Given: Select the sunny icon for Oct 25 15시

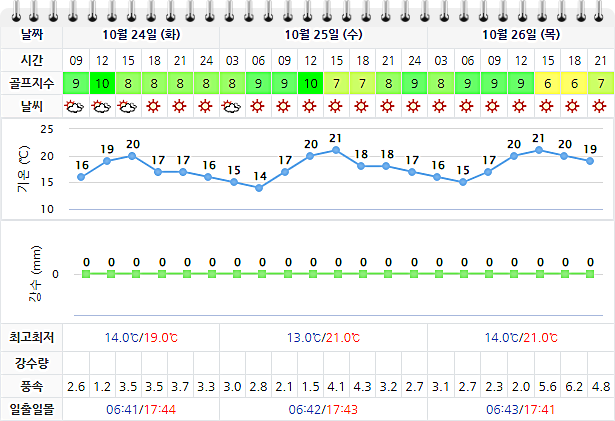Looking at the screenshot, I should [x=335, y=106].
